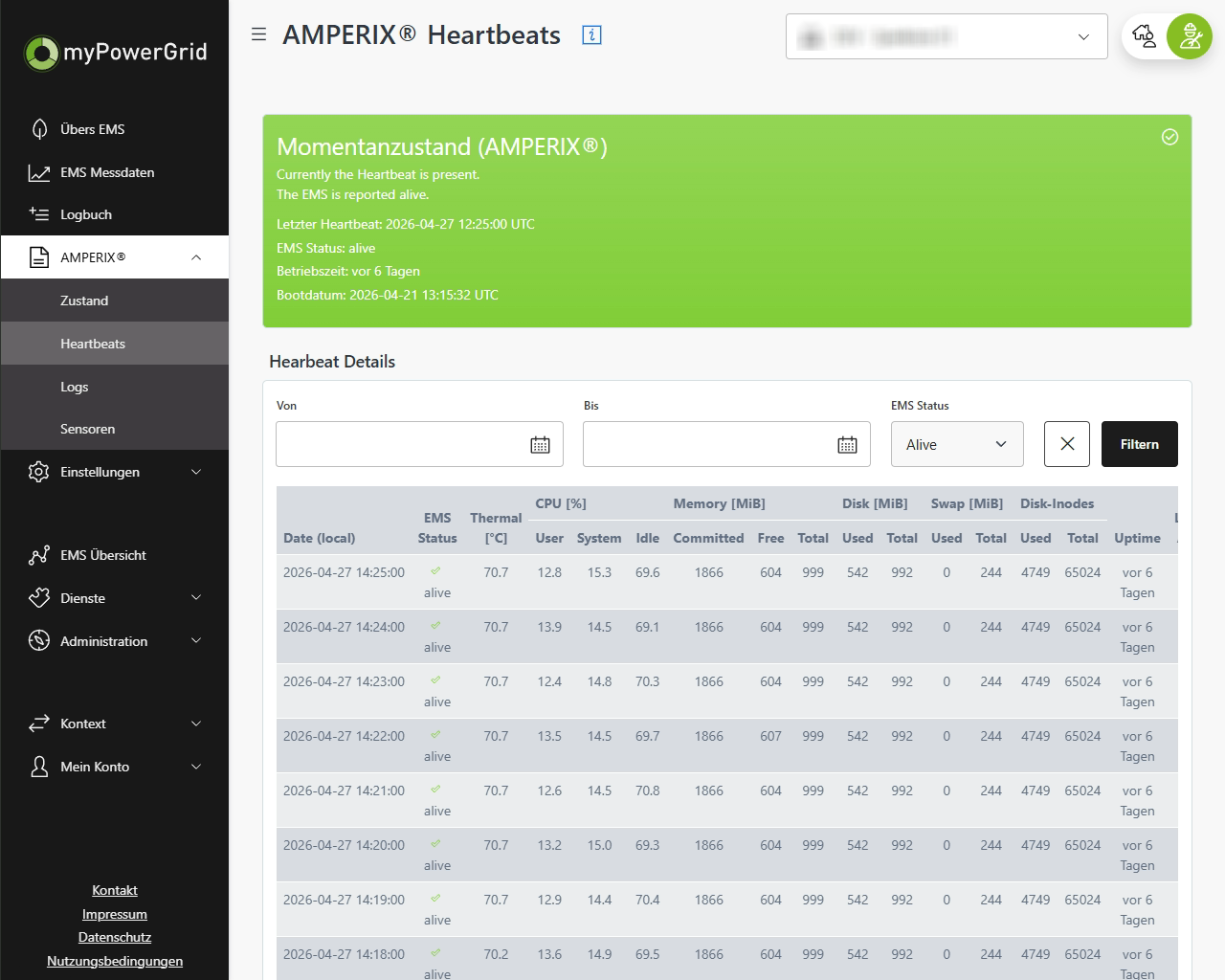Click the Letzter Heartbeat timestamp text
The width and height of the screenshot is (1225, 980).
[x=406, y=224]
